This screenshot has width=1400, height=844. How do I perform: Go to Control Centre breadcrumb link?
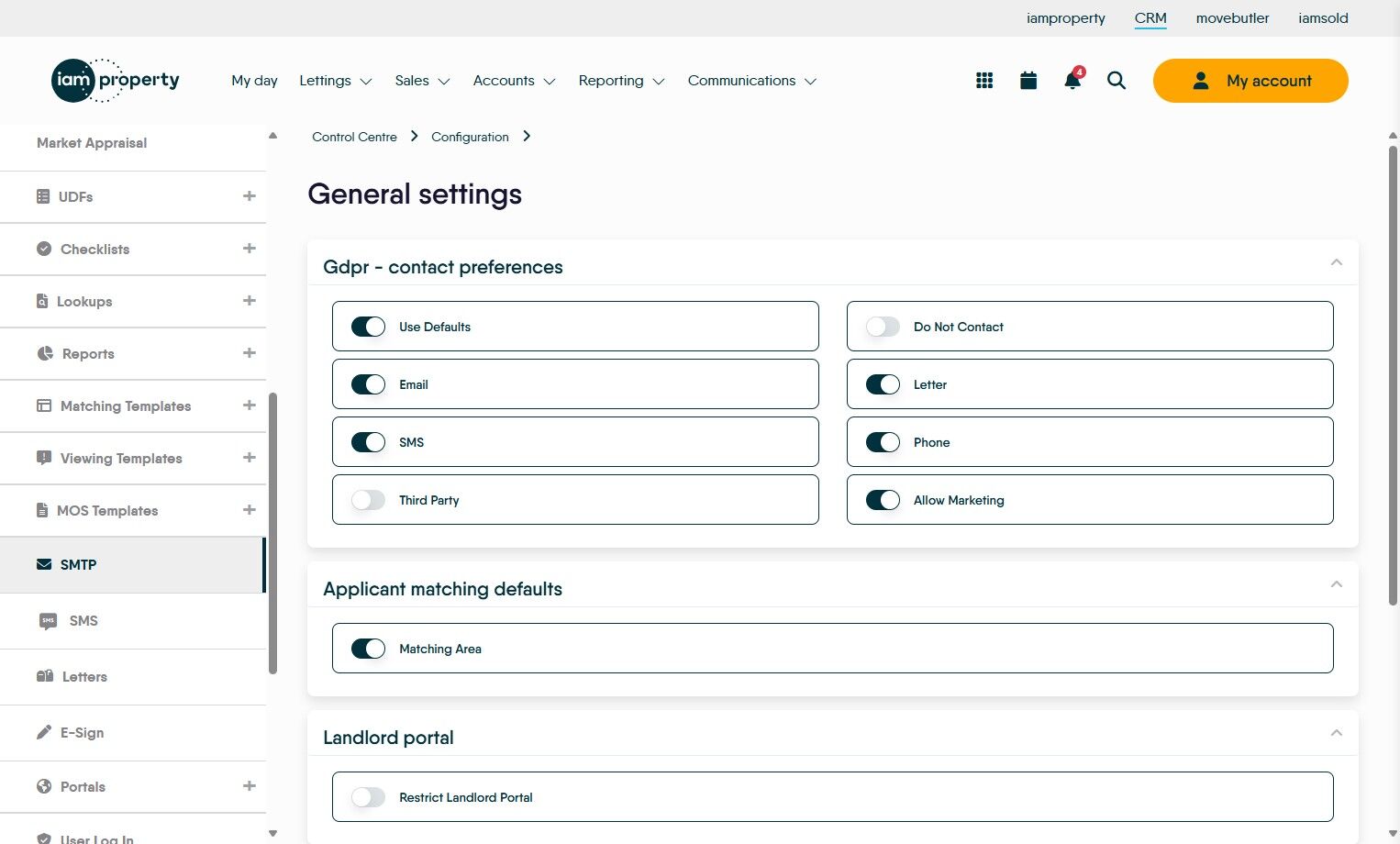[354, 137]
